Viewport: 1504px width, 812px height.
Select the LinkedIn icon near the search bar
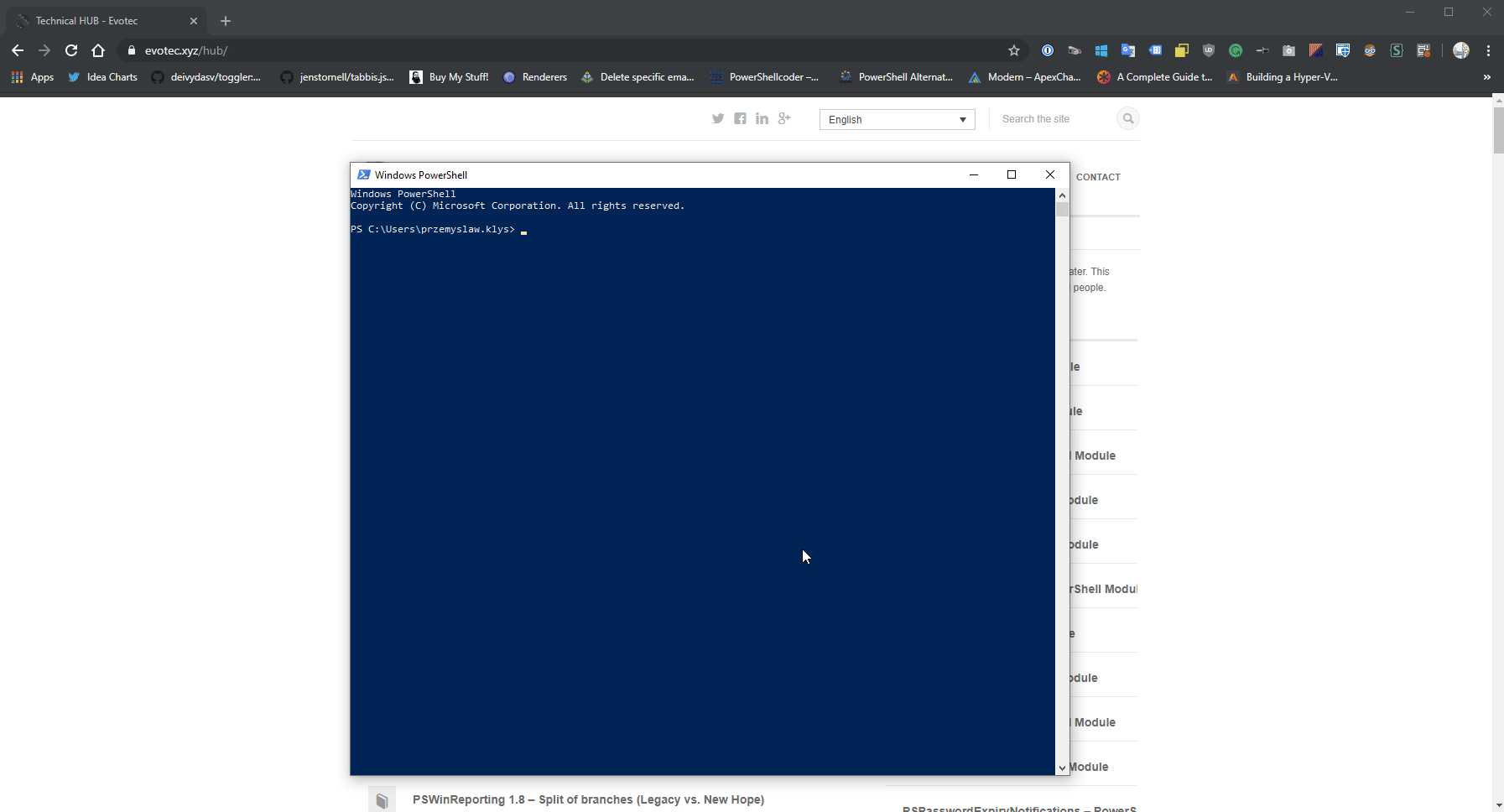pos(763,118)
